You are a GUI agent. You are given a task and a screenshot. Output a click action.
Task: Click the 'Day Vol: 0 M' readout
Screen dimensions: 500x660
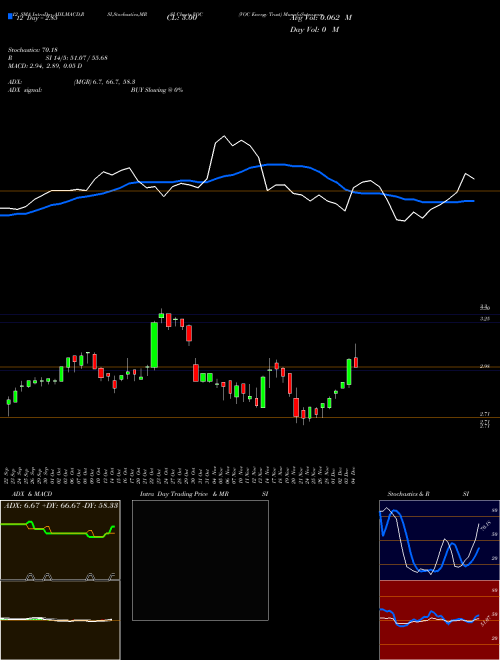click(314, 30)
